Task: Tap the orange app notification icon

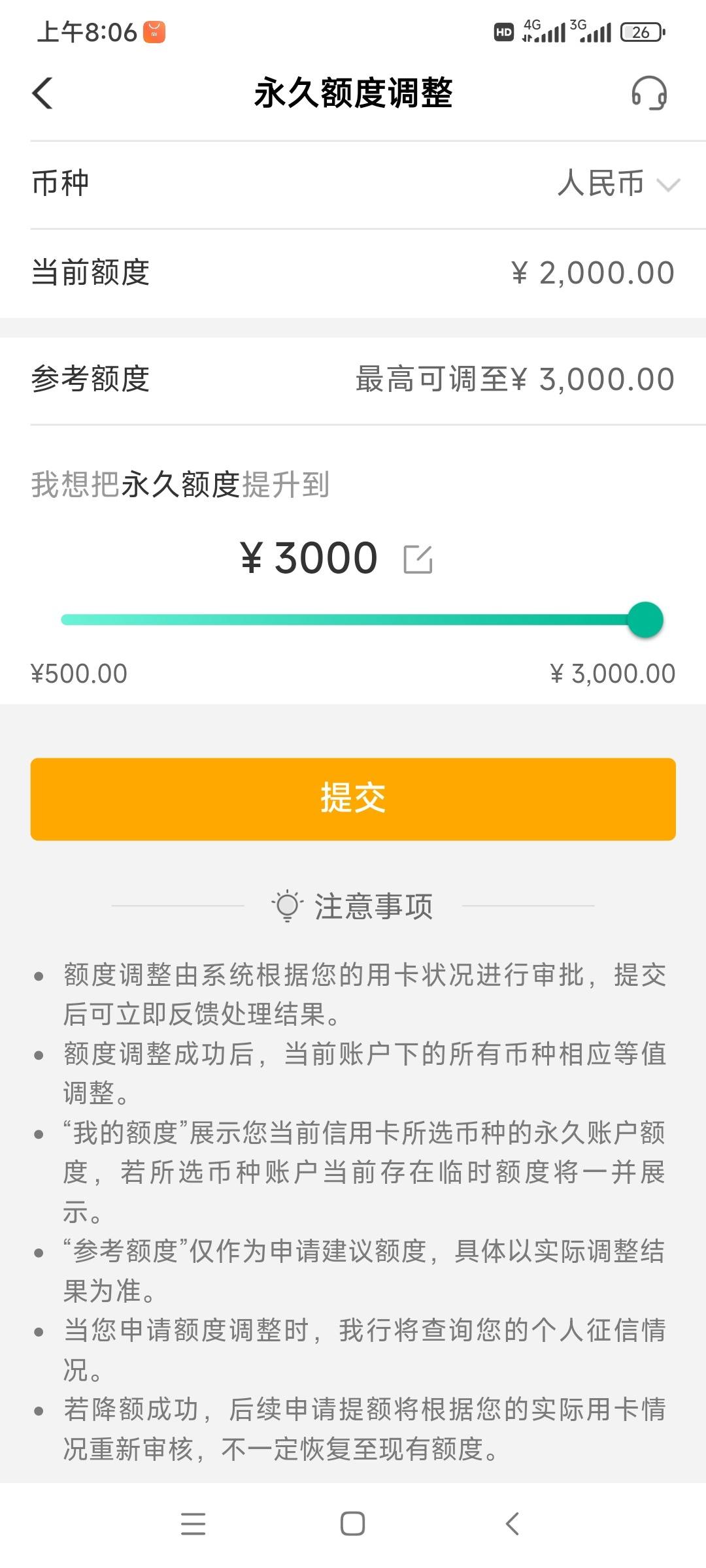Action: point(154,32)
